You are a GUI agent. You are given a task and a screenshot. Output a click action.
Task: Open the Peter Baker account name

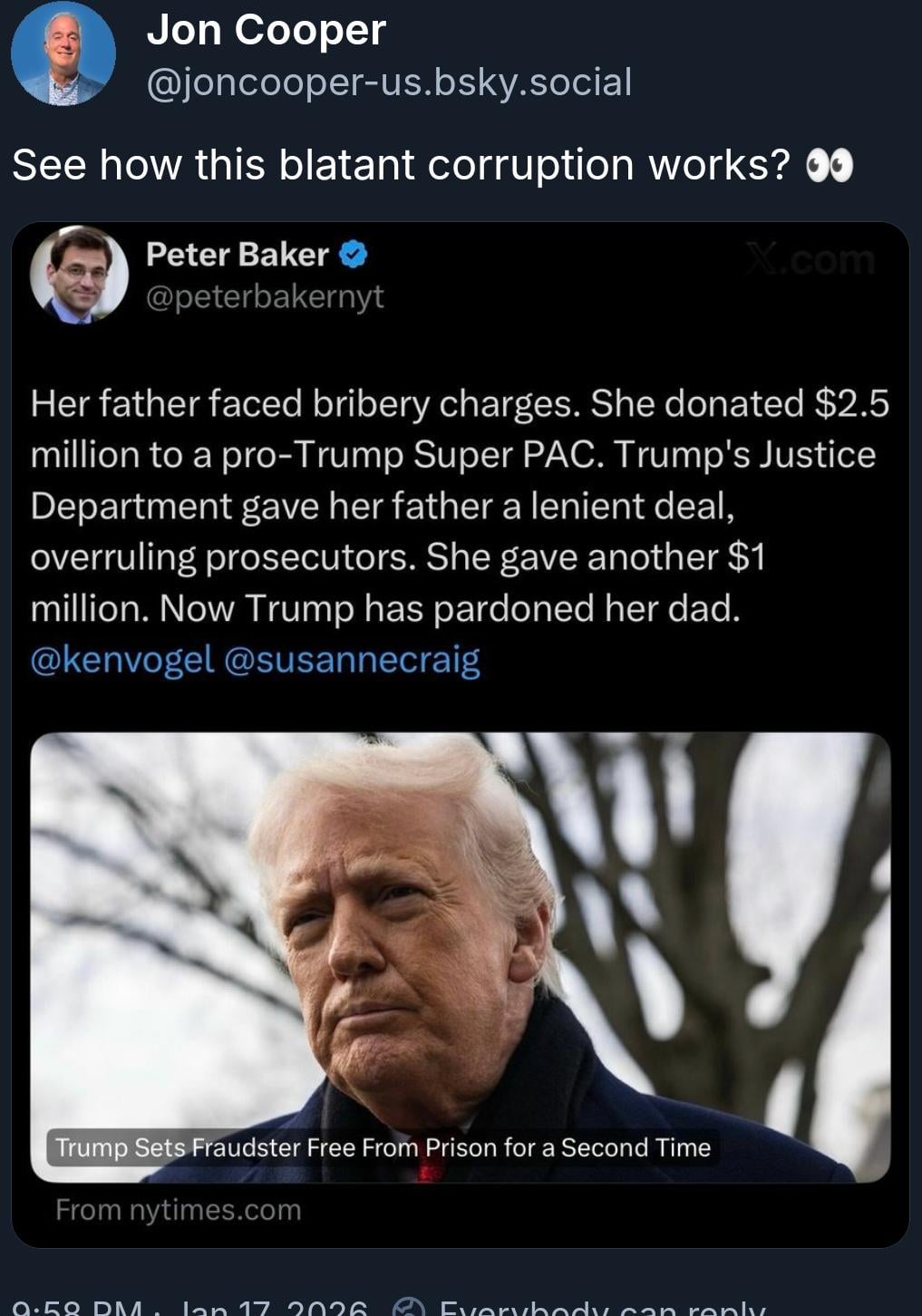(x=237, y=255)
